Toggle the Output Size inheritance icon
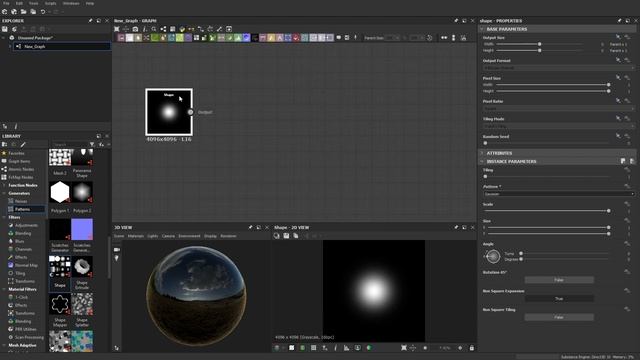The image size is (640, 360). 618,37
